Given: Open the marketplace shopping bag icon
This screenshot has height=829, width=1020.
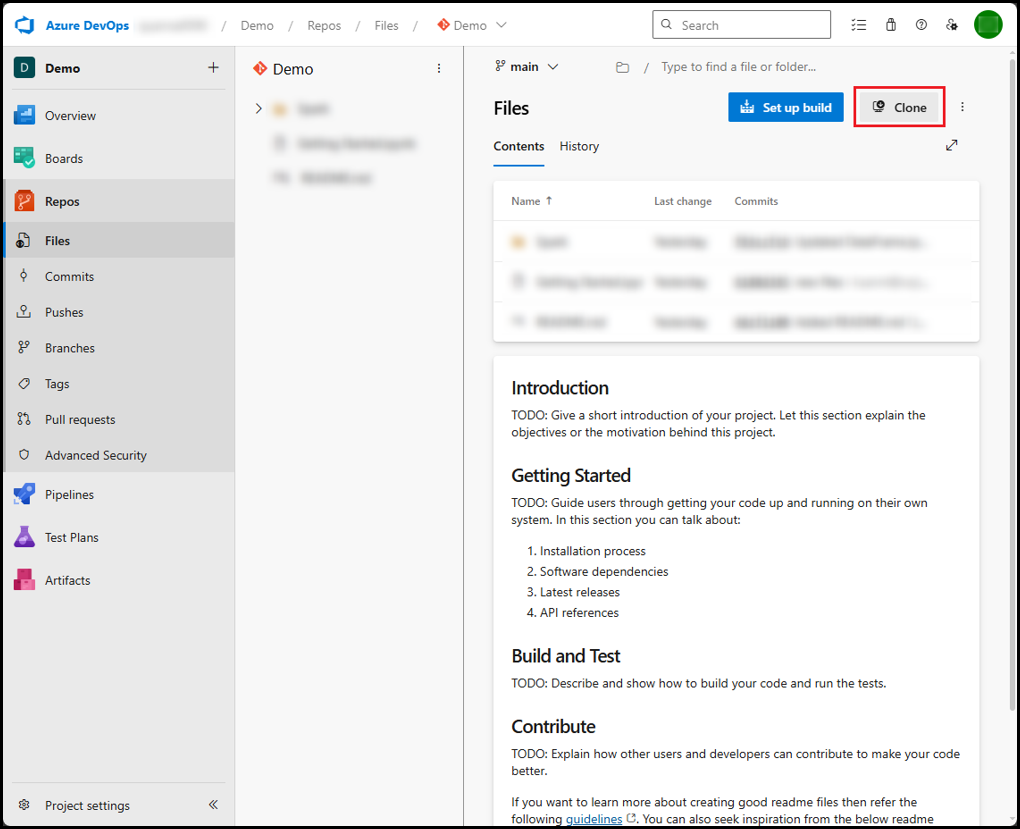Looking at the screenshot, I should pos(890,25).
